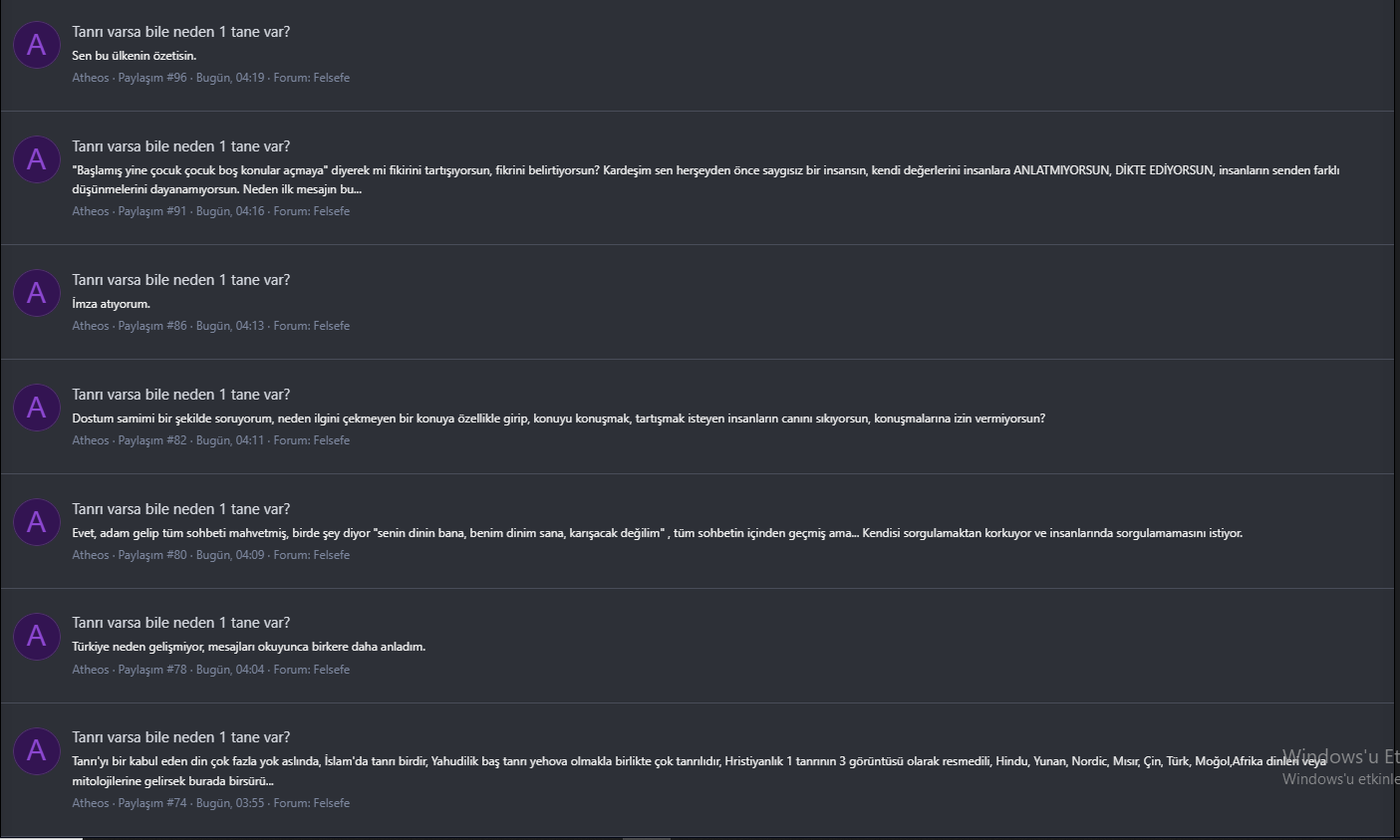Click the Atheos avatar beside post #96
Viewport: 1400px width, 840px height.
pos(37,45)
